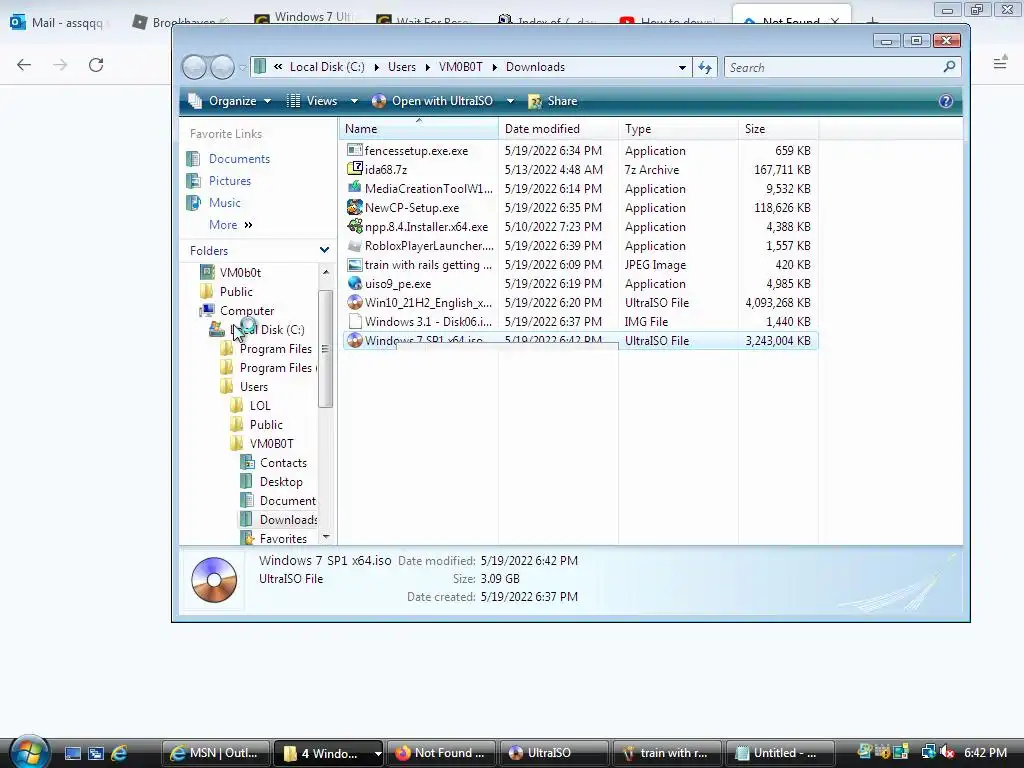Open the Organize dropdown menu

pos(230,101)
